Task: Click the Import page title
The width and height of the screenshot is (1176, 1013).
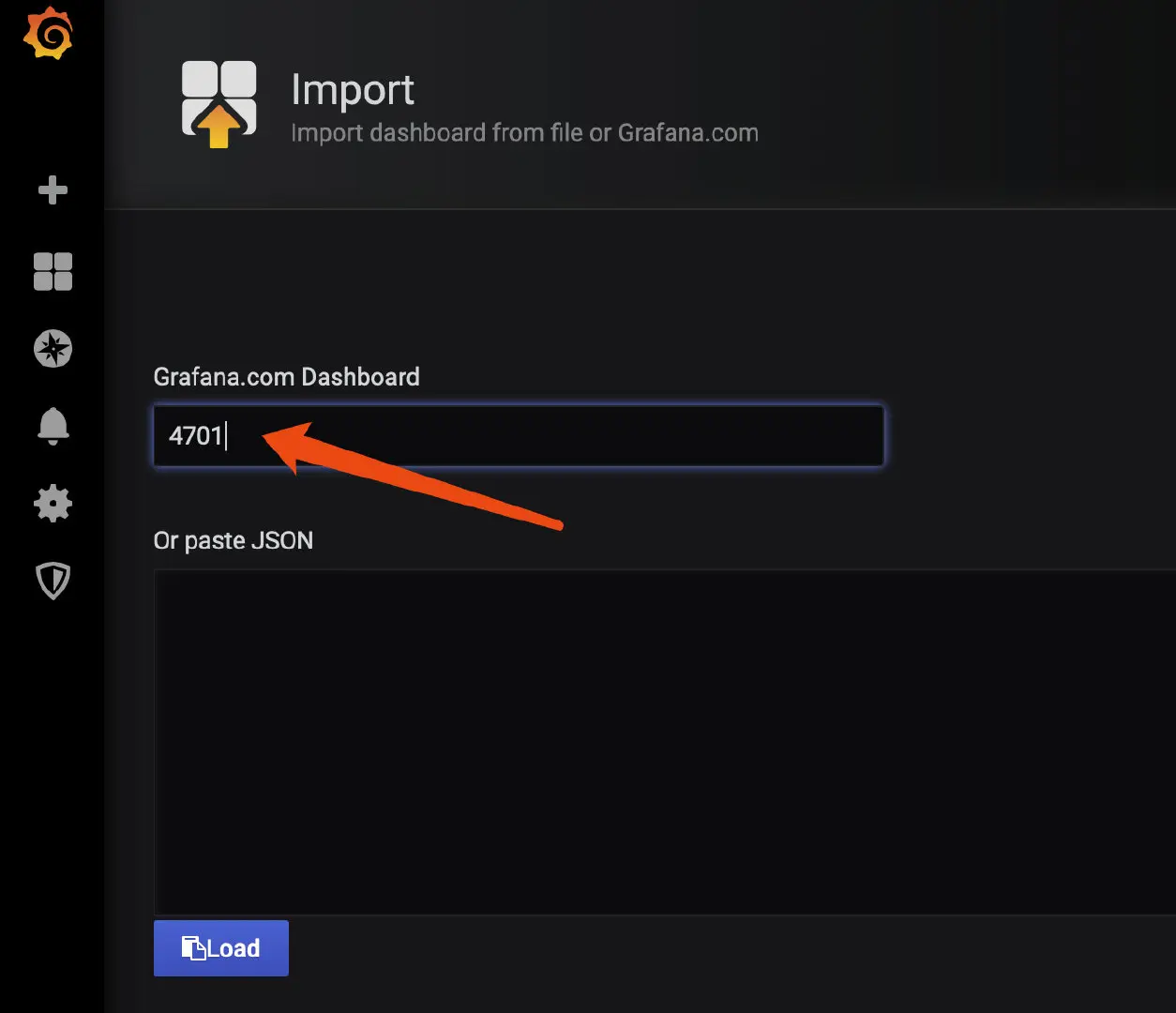Action: coord(353,90)
